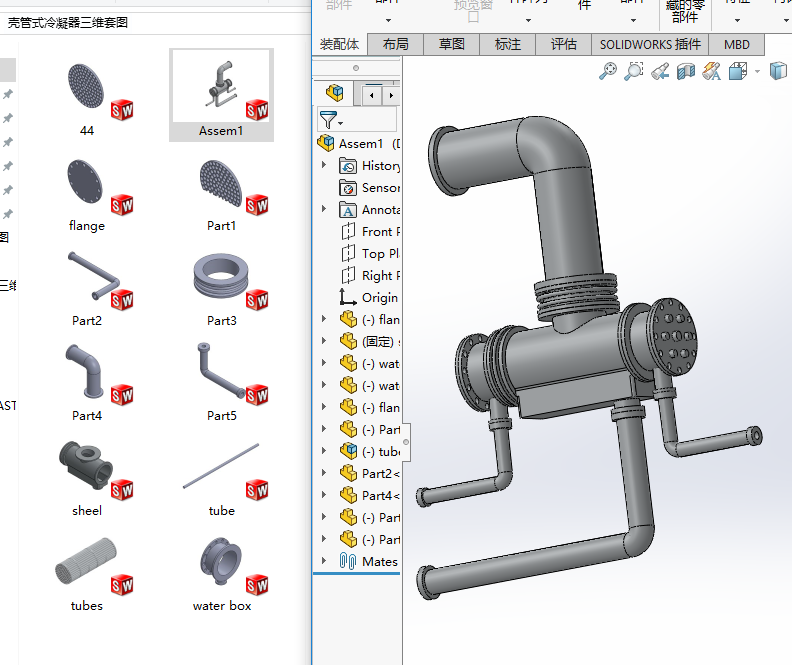Open the SOLIDWORKS 插件 tab
This screenshot has width=792, height=665.
(x=650, y=44)
